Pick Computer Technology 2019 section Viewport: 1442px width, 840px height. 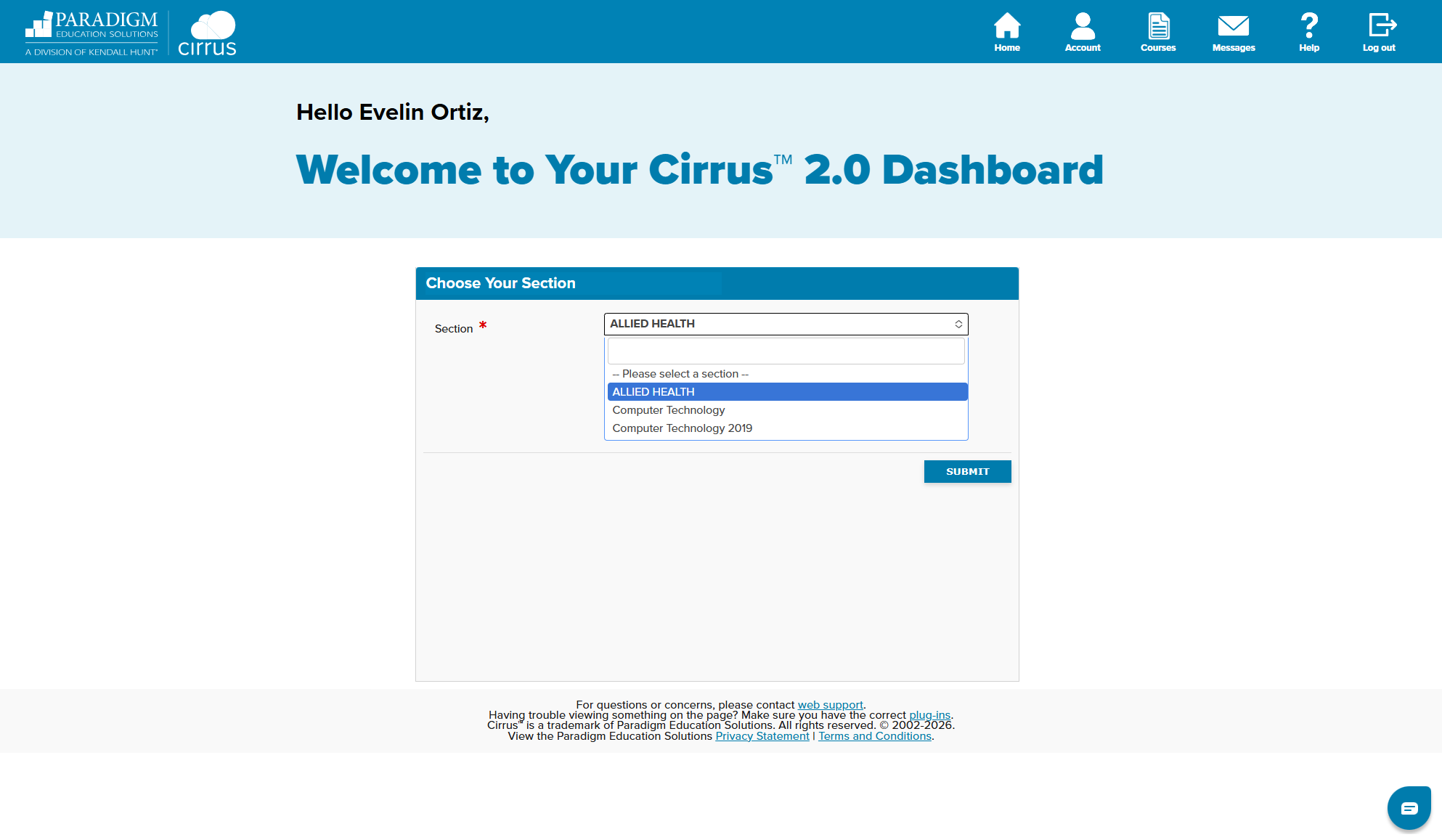[787, 428]
